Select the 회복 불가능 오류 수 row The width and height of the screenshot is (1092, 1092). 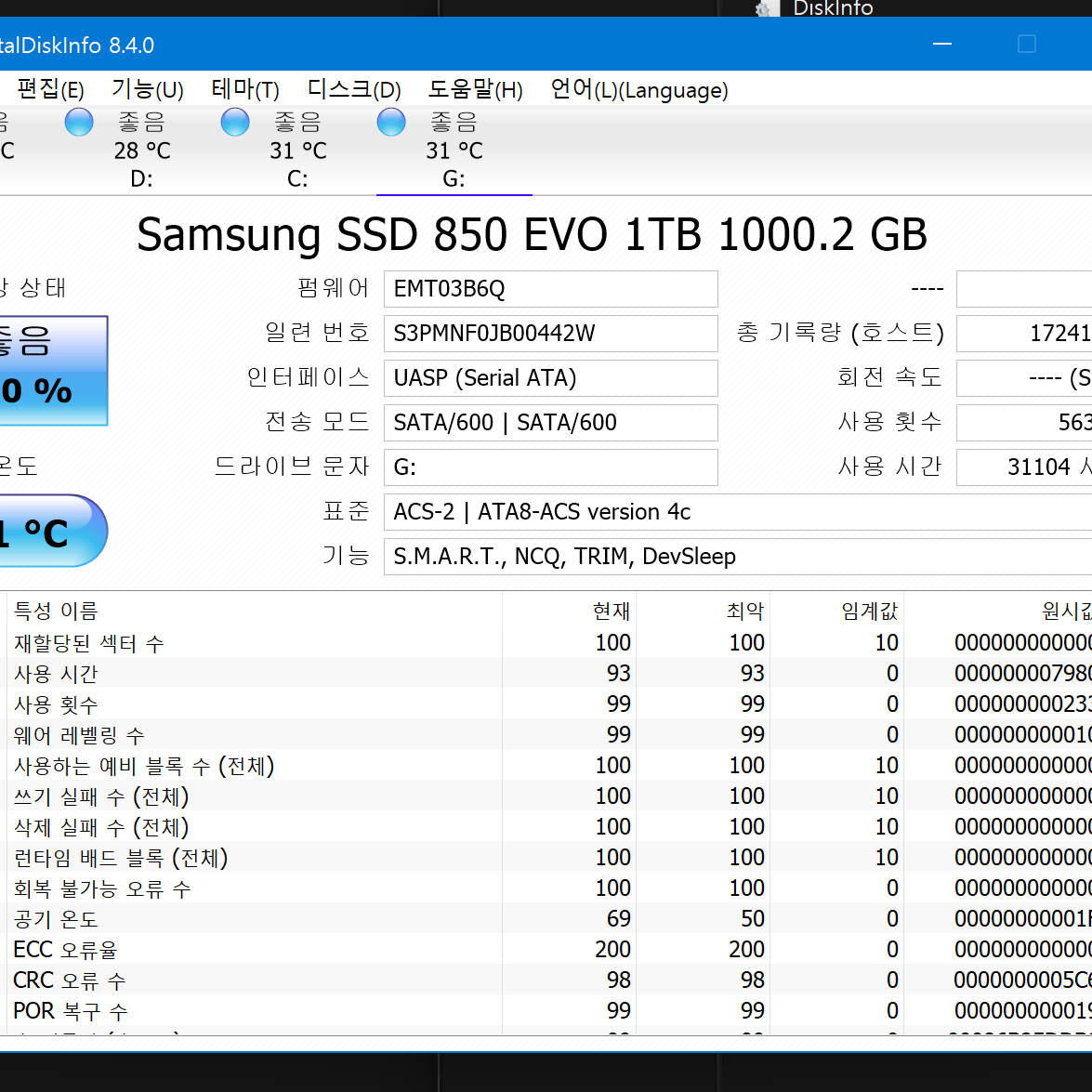[546, 888]
